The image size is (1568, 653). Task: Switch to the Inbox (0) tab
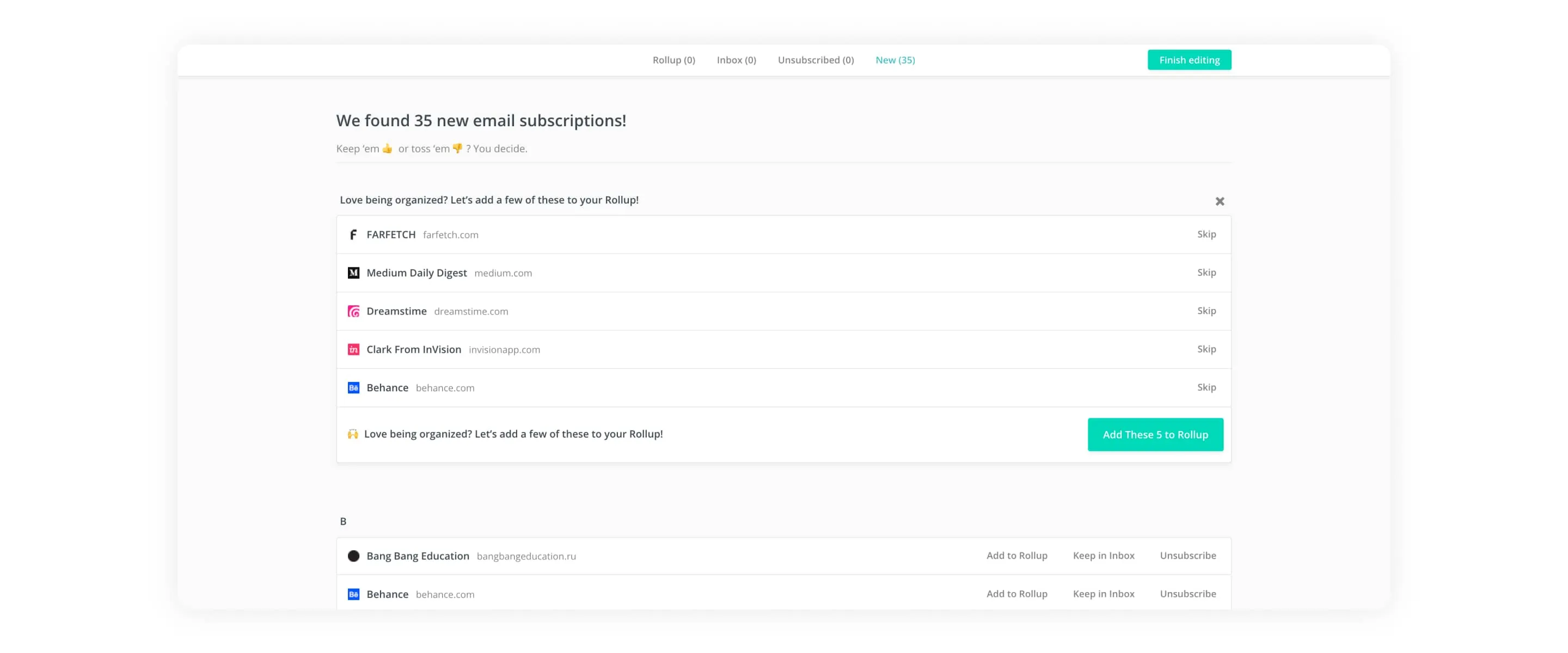736,60
